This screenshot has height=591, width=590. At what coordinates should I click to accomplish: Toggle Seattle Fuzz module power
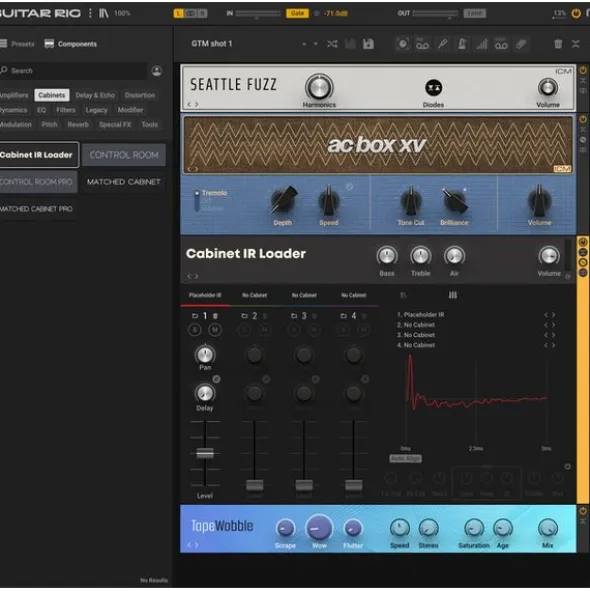[x=583, y=70]
